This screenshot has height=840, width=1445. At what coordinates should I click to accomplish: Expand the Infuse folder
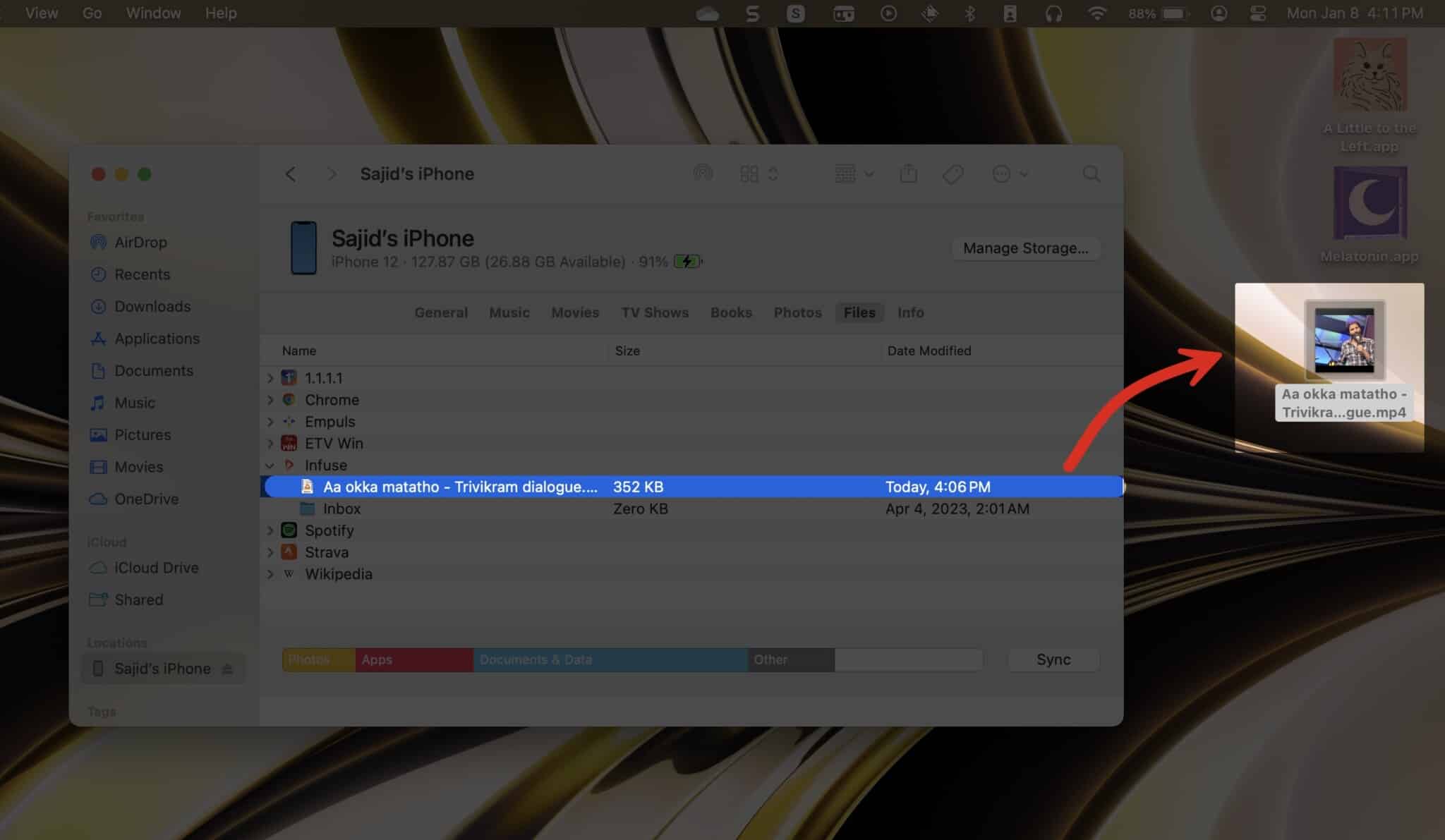point(271,464)
